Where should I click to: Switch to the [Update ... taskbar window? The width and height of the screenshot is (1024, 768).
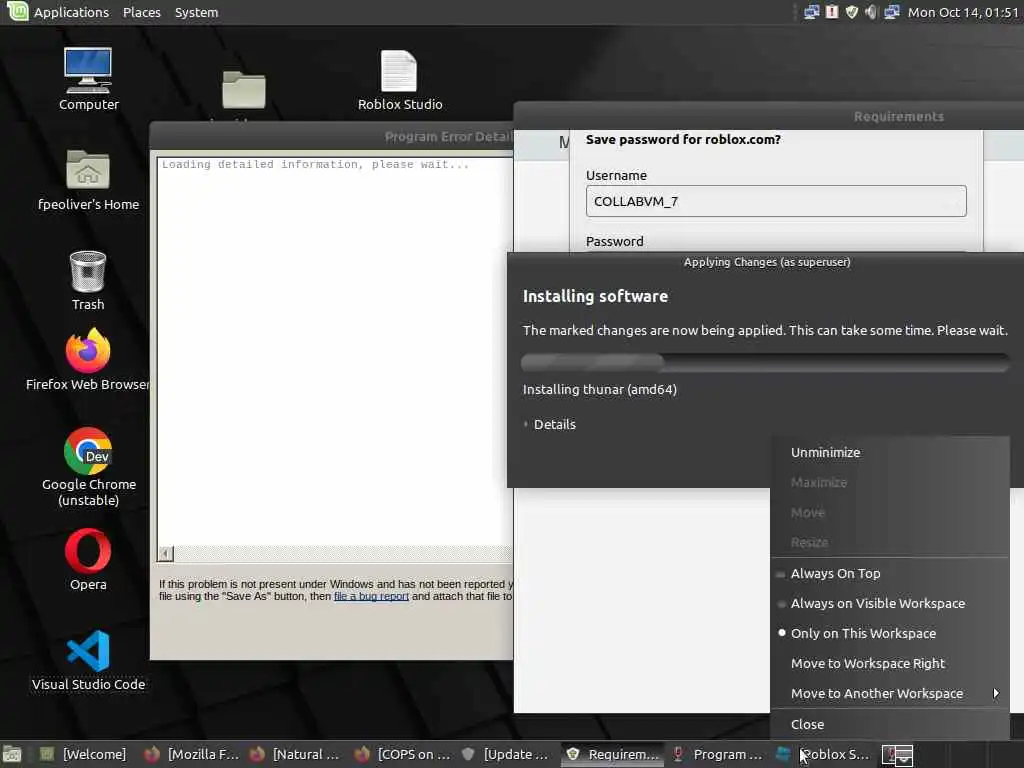505,755
